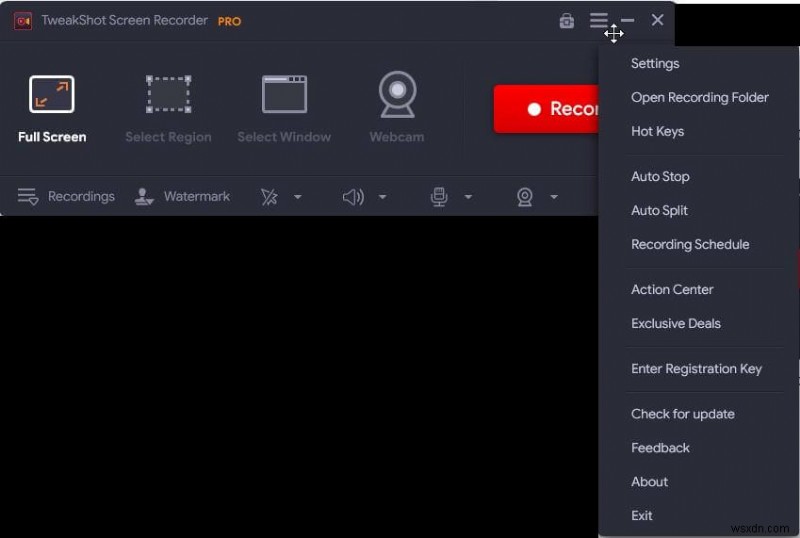Click the Watermark stamp icon

[144, 197]
